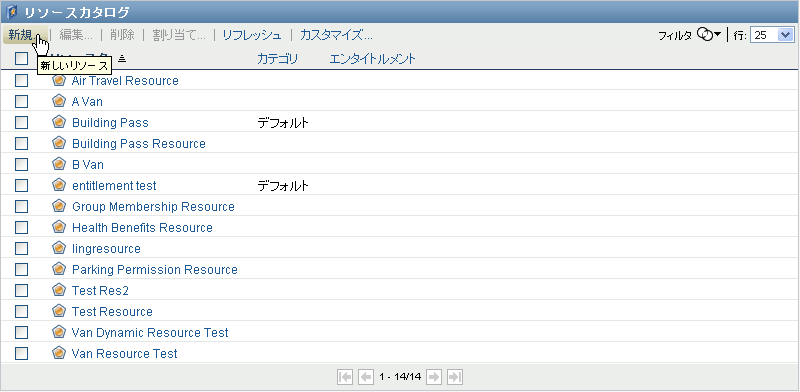800x392 pixels.
Task: Check the B Van row checkbox
Action: click(x=21, y=164)
